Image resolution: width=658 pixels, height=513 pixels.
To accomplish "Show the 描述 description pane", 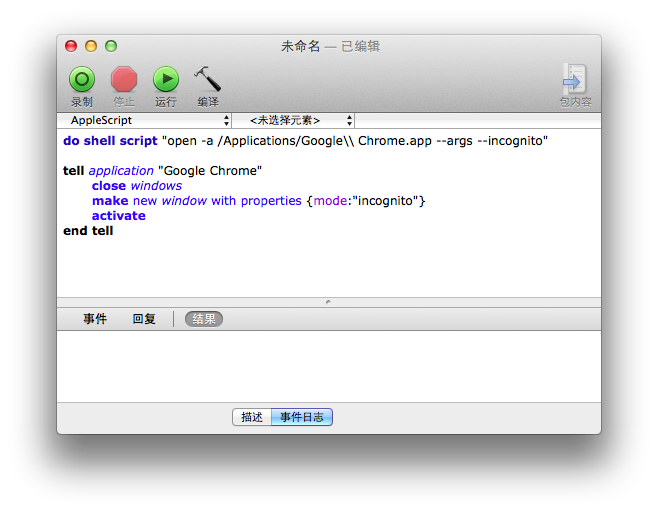I will tap(252, 417).
